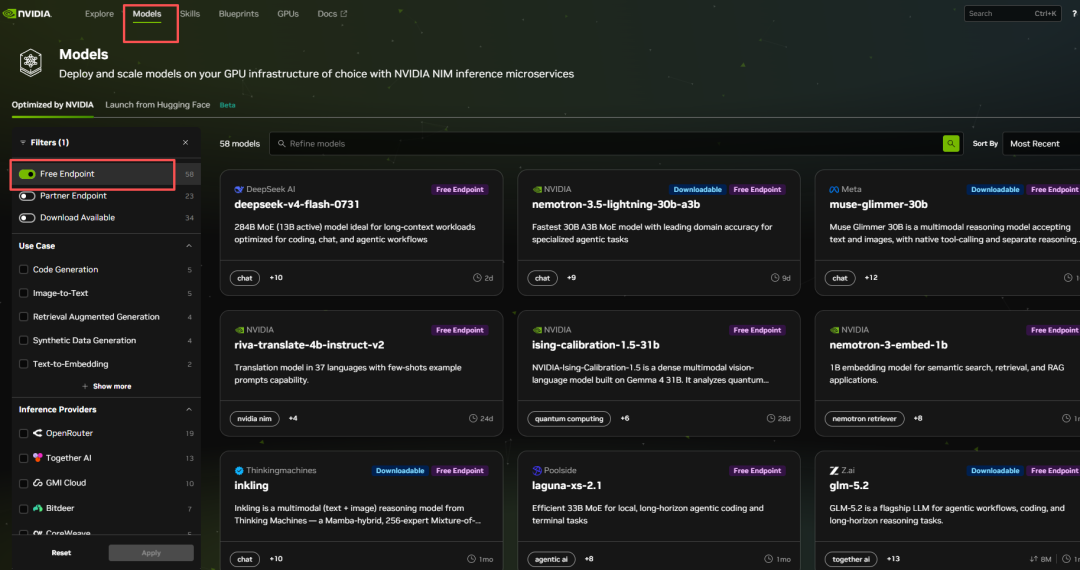The image size is (1080, 570).
Task: Check the Text-to-Embedding checkbox
Action: [x=23, y=364]
